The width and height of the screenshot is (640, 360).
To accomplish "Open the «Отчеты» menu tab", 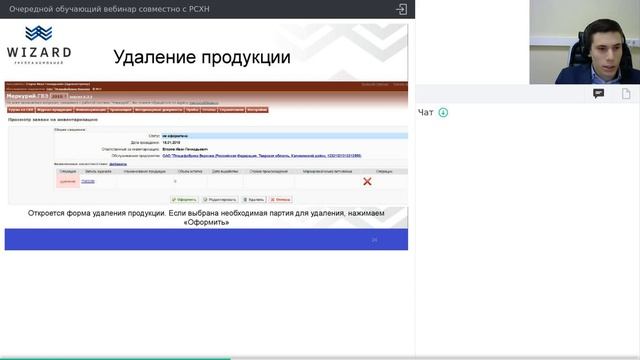I will (x=209, y=110).
